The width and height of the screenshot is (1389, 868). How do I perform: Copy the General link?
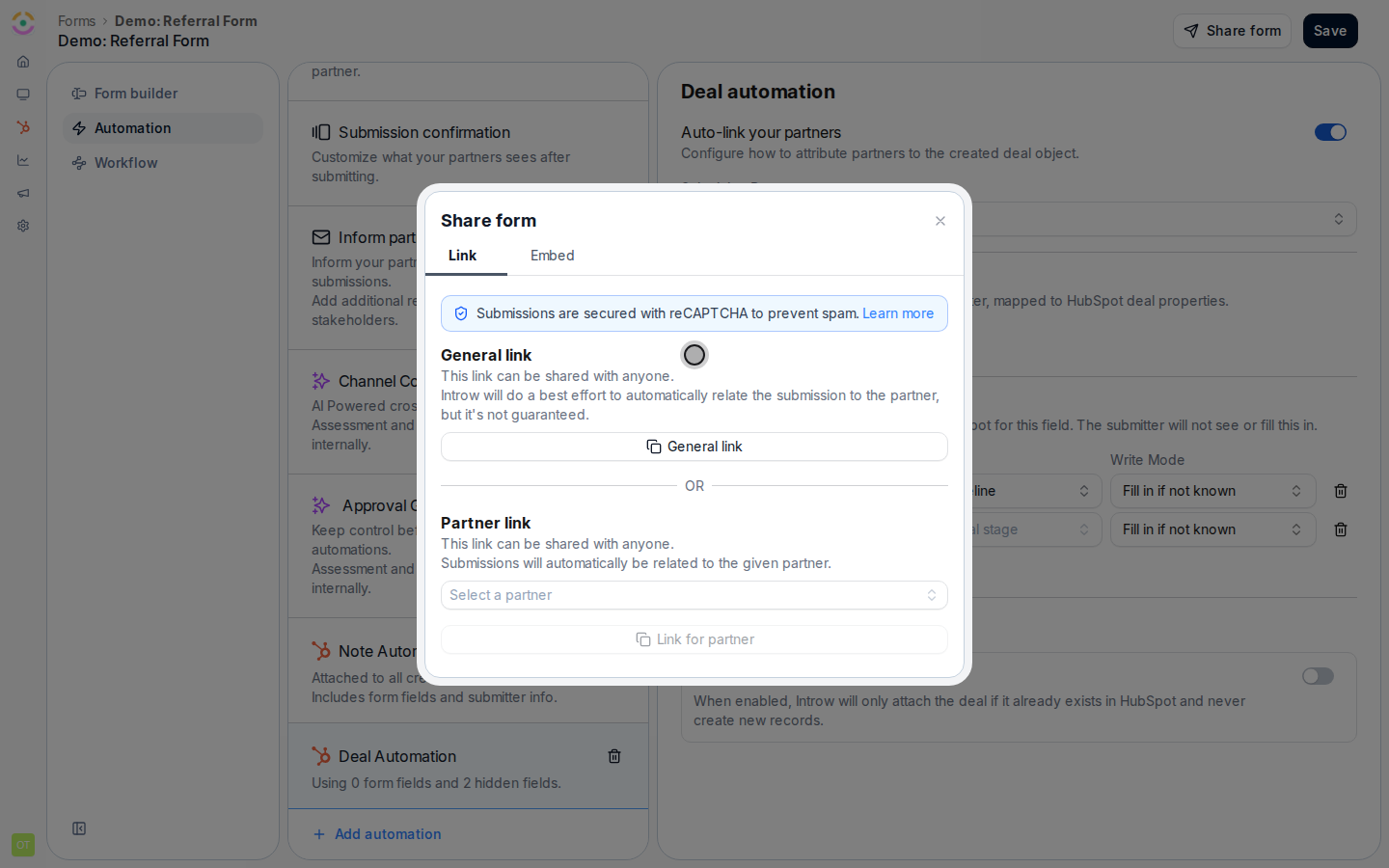click(x=694, y=447)
